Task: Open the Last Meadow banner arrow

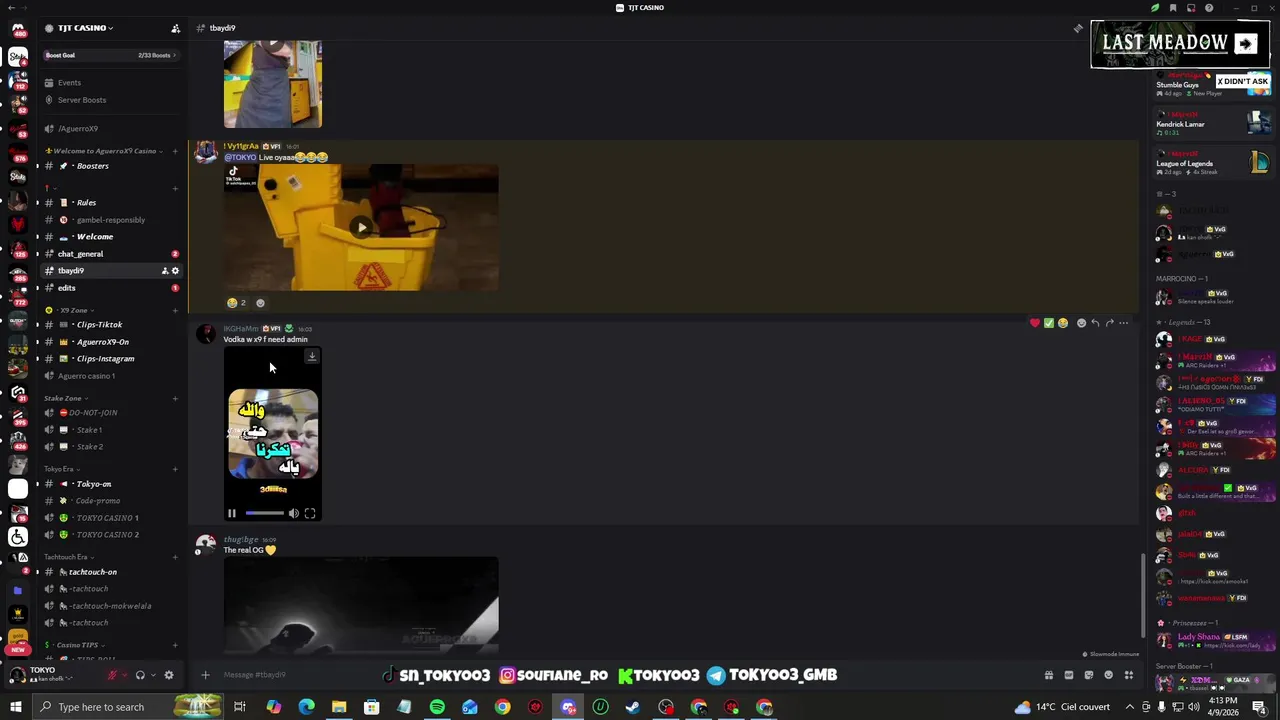Action: (1245, 43)
